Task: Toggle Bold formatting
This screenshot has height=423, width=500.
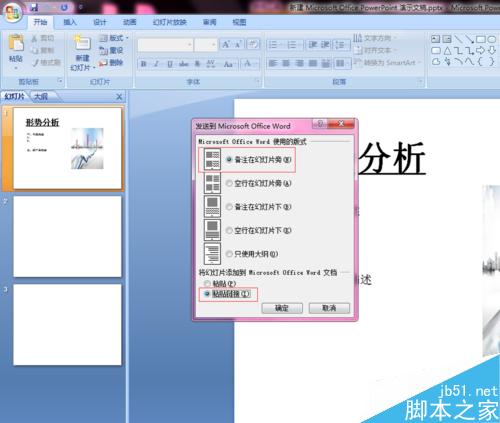Action: tap(144, 64)
